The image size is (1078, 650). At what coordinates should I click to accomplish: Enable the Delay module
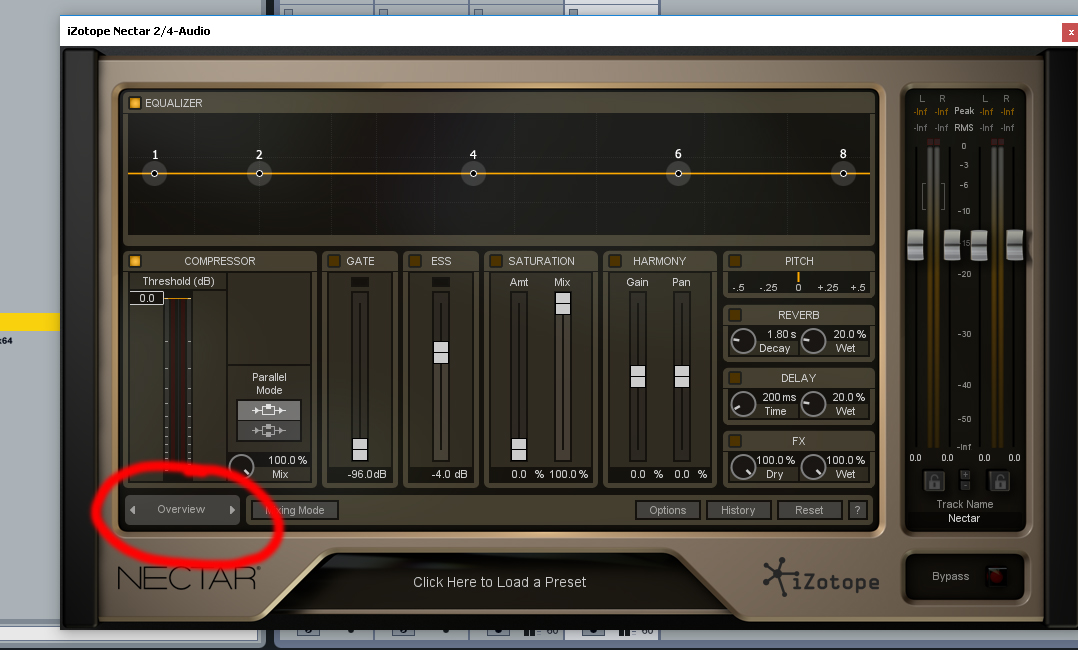tap(735, 378)
